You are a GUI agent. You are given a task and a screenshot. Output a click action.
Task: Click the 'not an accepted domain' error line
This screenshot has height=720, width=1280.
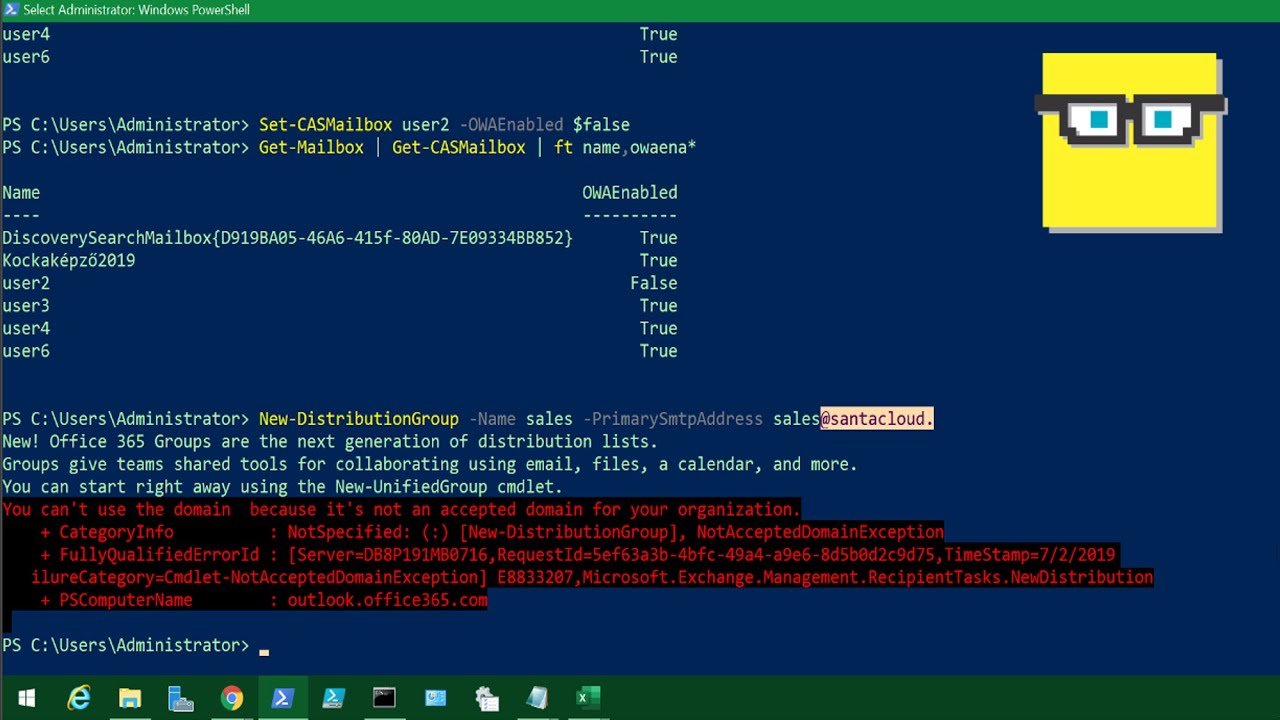401,510
